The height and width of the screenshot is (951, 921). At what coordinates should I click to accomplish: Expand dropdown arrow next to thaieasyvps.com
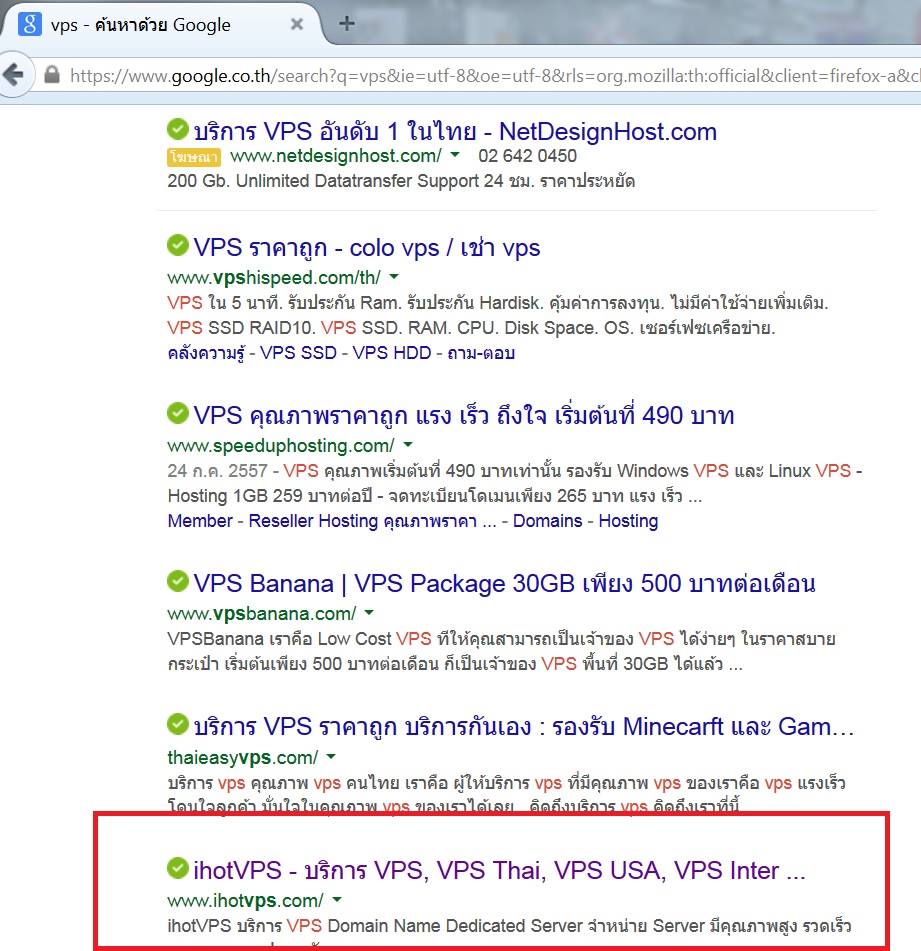(x=331, y=756)
